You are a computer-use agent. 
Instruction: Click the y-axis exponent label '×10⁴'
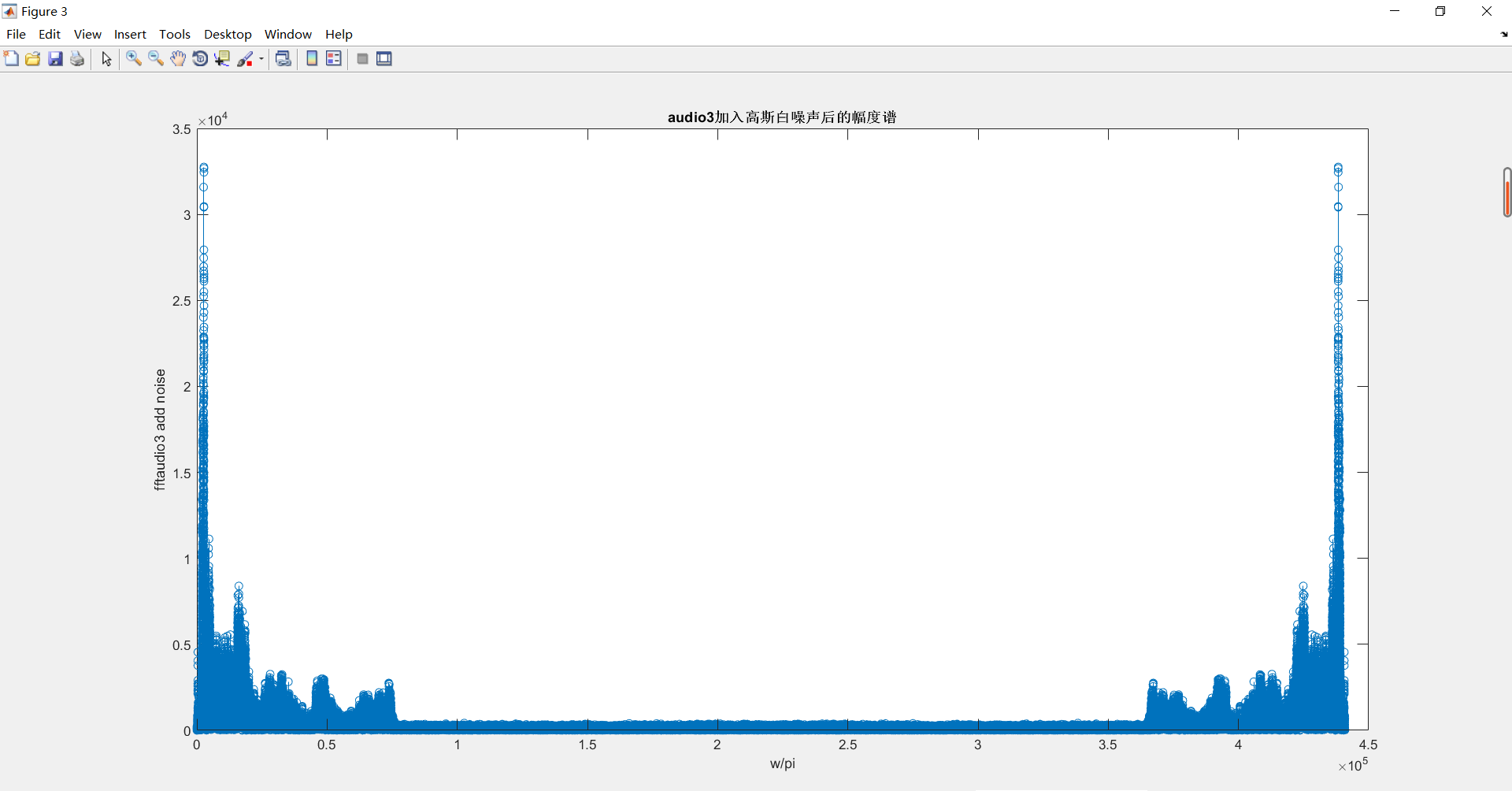[x=213, y=120]
